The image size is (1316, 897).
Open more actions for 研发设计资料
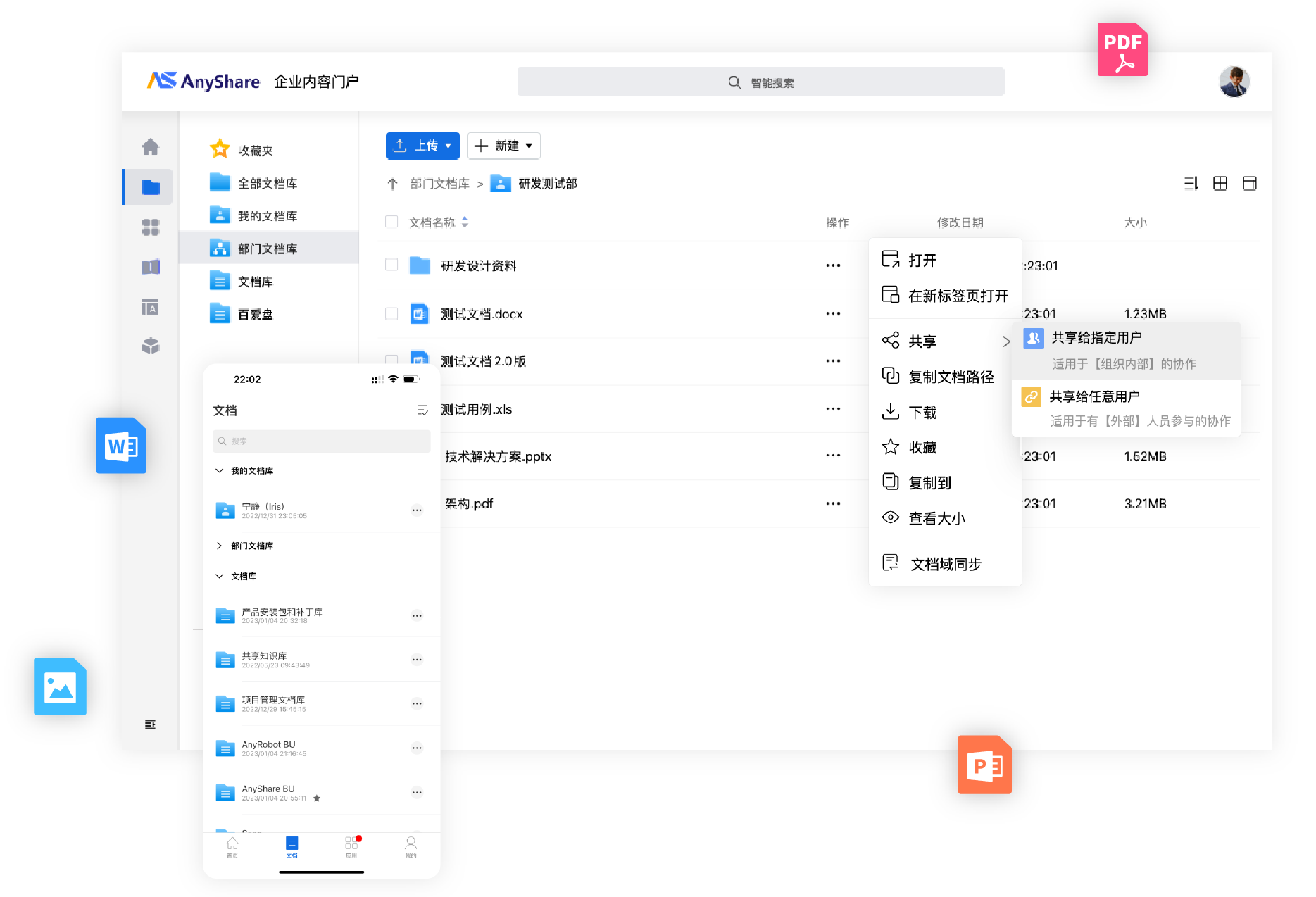[833, 265]
